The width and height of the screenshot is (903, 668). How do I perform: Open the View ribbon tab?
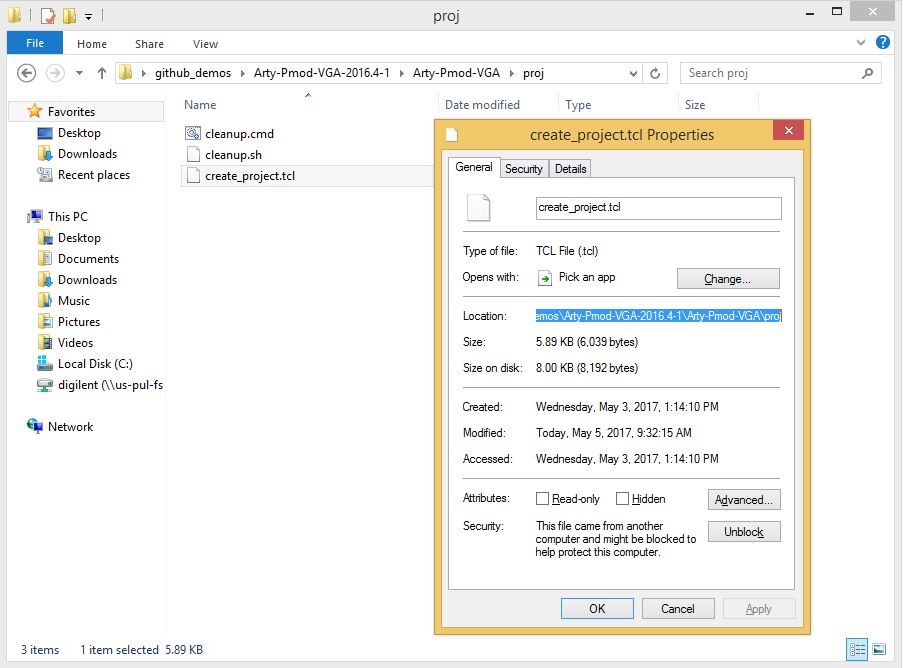coord(205,44)
